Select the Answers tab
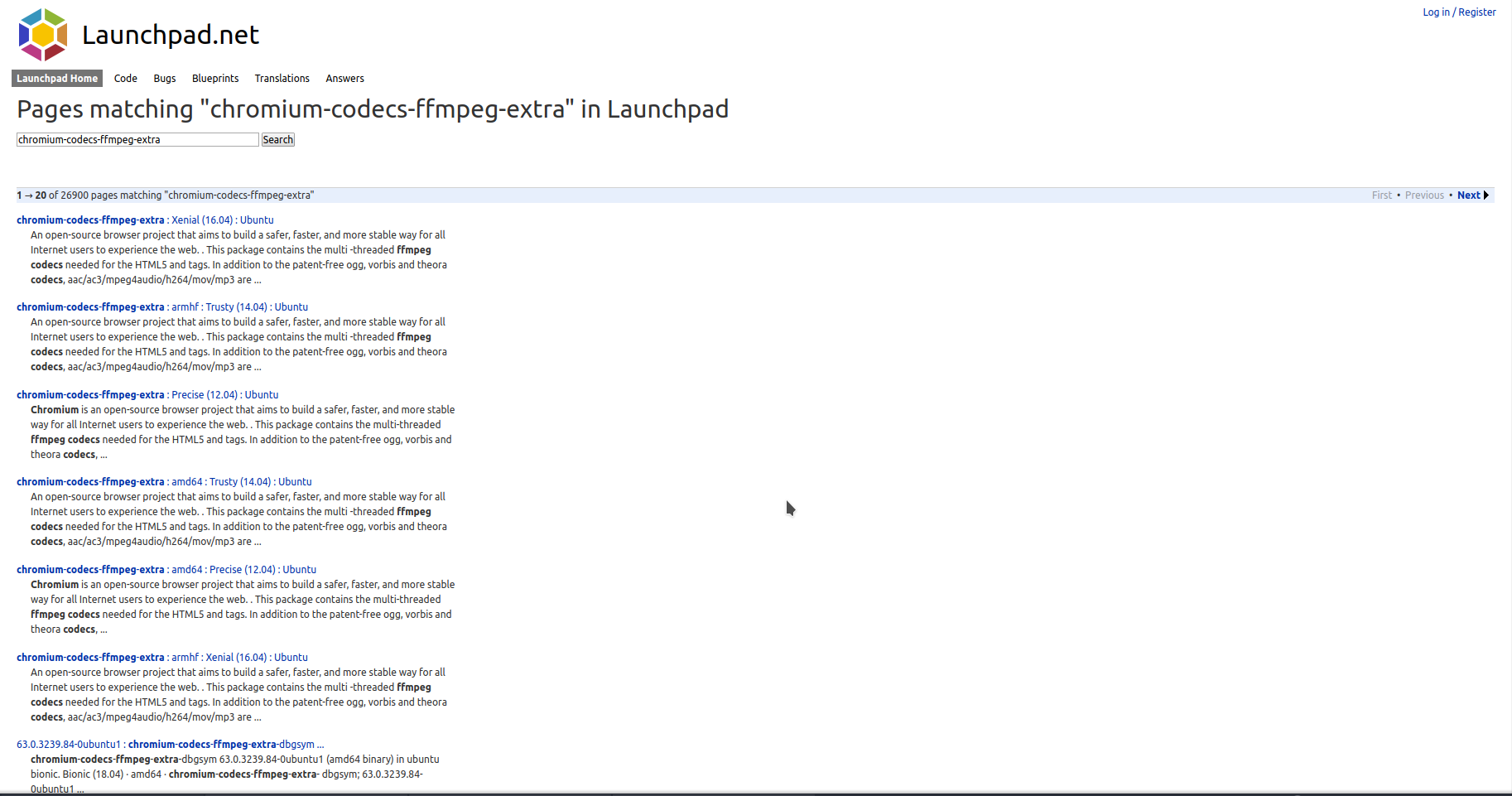 (345, 78)
